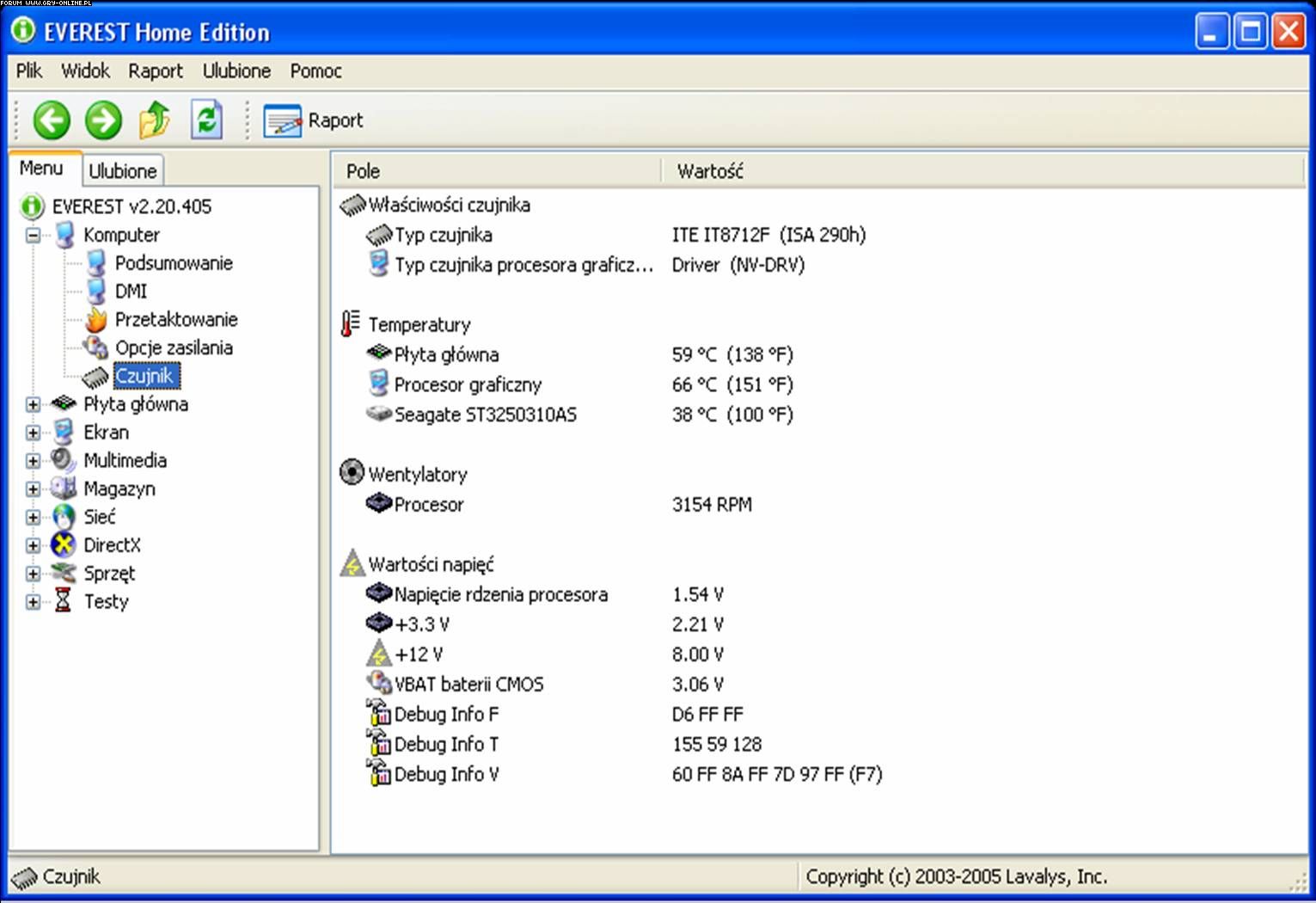Image resolution: width=1316 pixels, height=903 pixels.
Task: Go forward with the green right arrow
Action: coord(103,120)
